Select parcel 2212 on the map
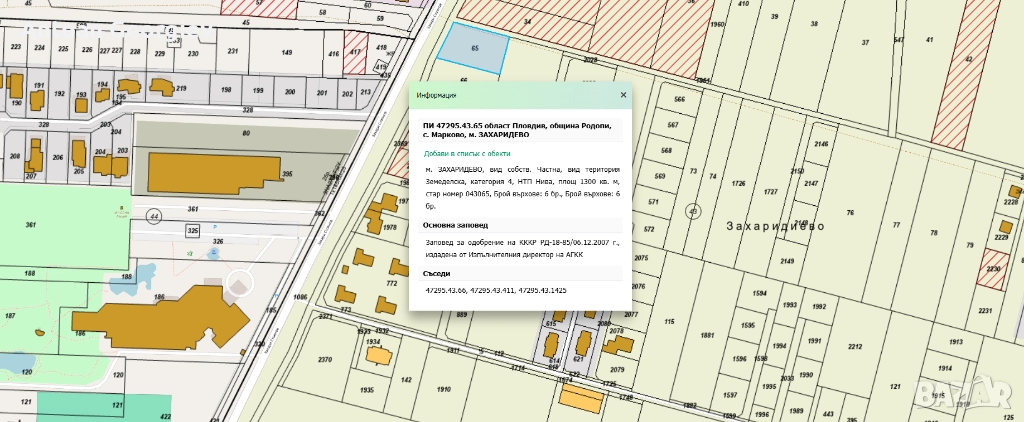Screen dimensions: 1024x422 (x=854, y=347)
